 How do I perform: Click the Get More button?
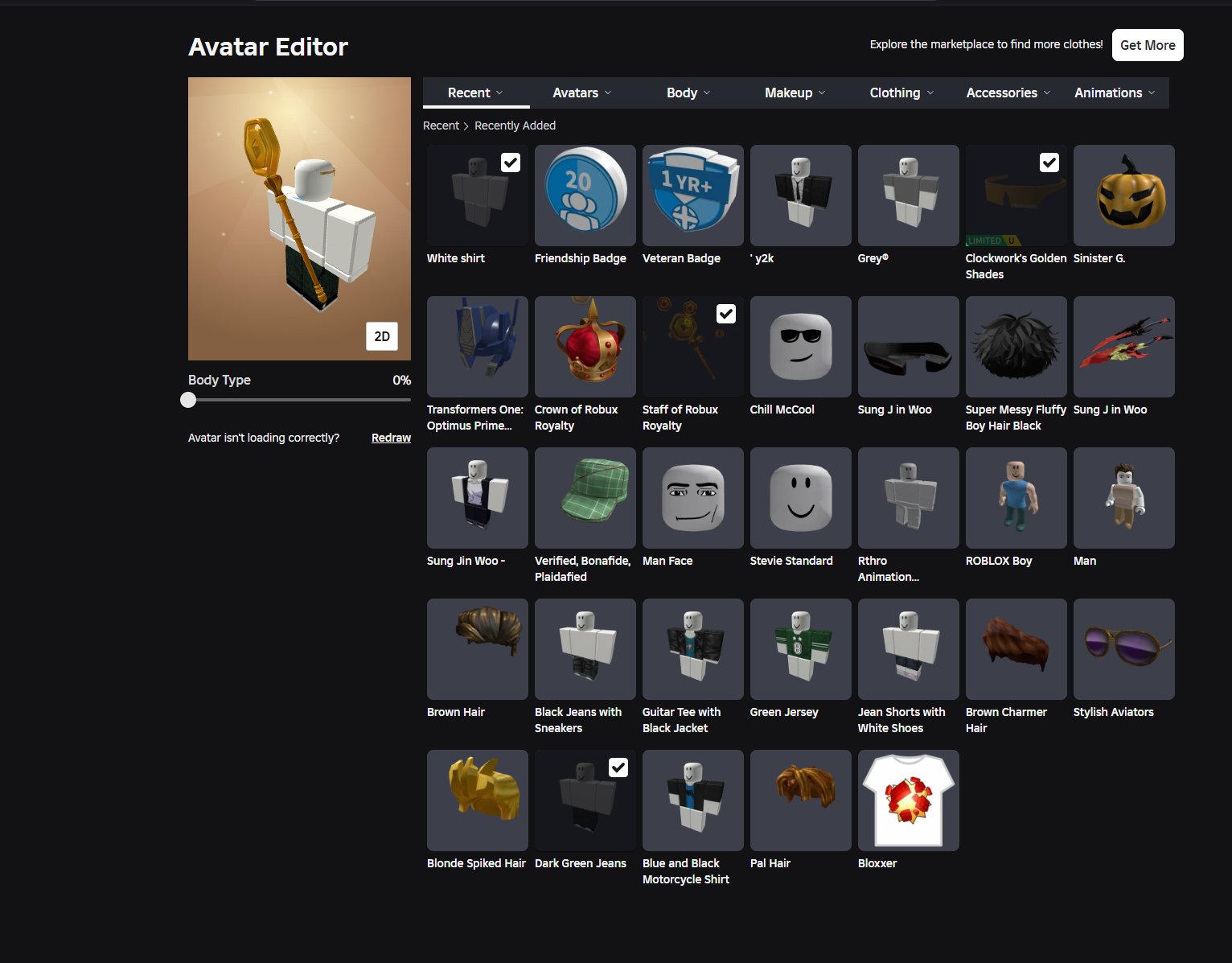coord(1148,45)
